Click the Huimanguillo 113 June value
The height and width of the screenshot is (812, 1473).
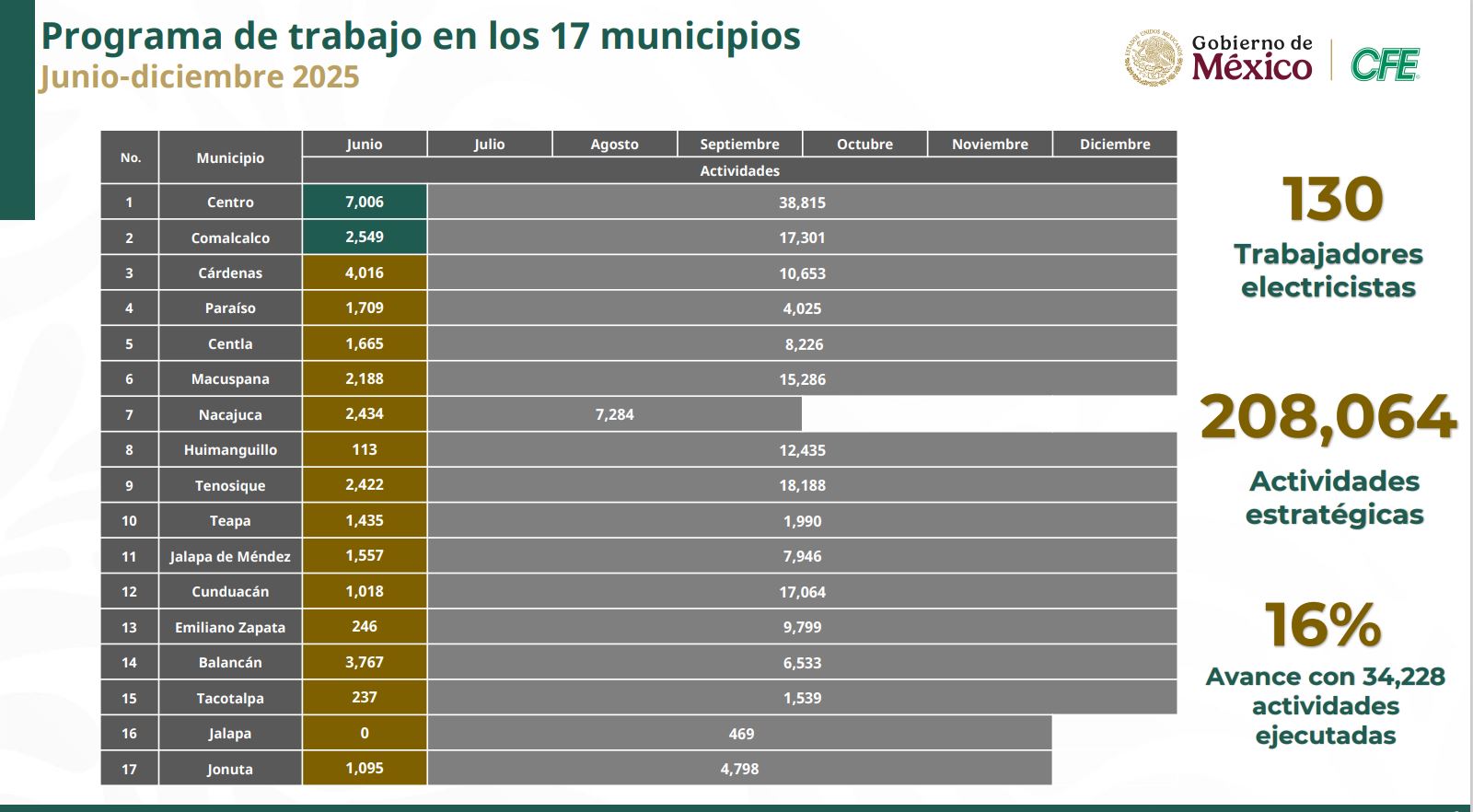point(365,449)
